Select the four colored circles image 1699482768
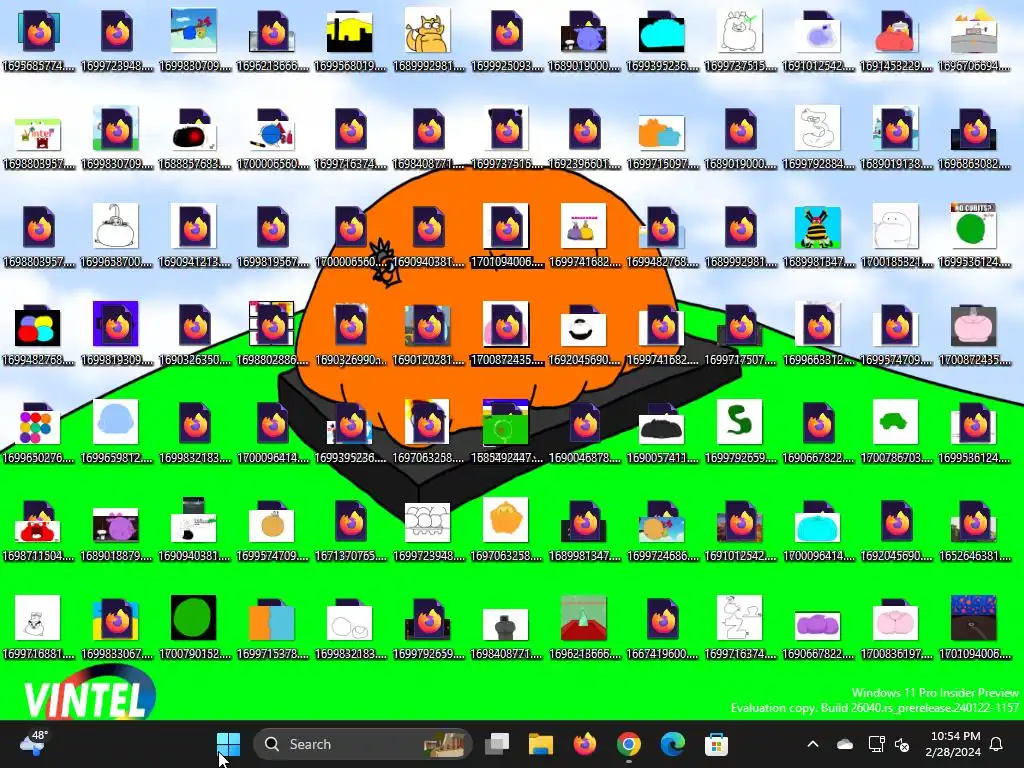The image size is (1024, 768). pyautogui.click(x=39, y=334)
